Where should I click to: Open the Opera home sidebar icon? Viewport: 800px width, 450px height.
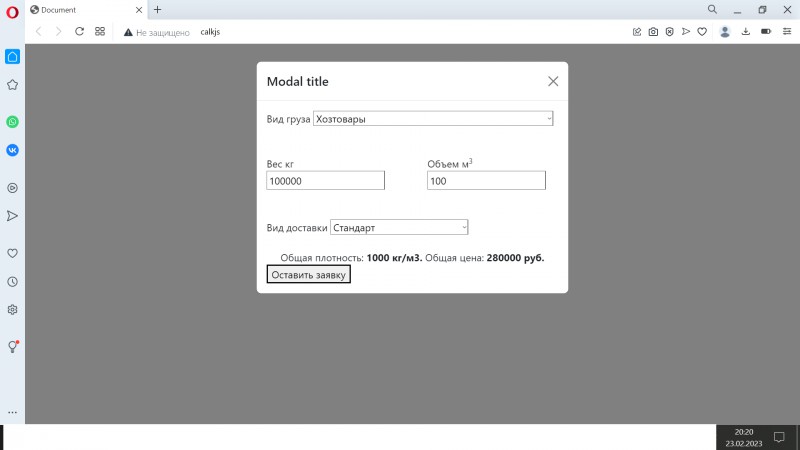click(12, 57)
